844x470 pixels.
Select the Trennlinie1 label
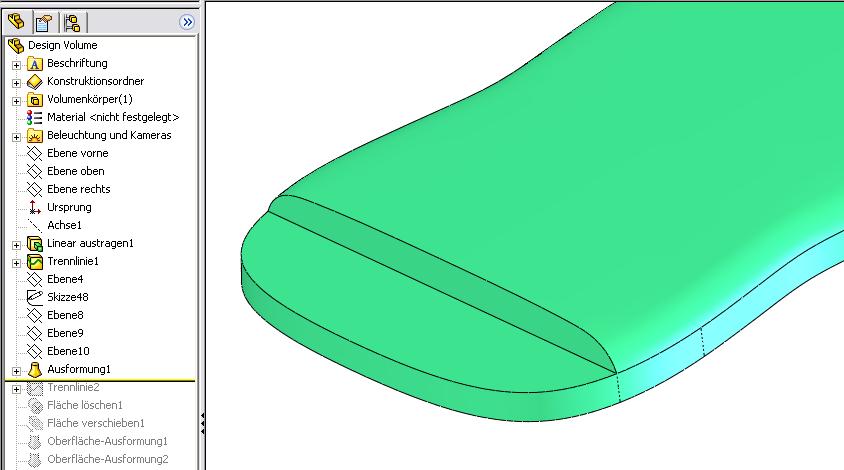(73, 261)
